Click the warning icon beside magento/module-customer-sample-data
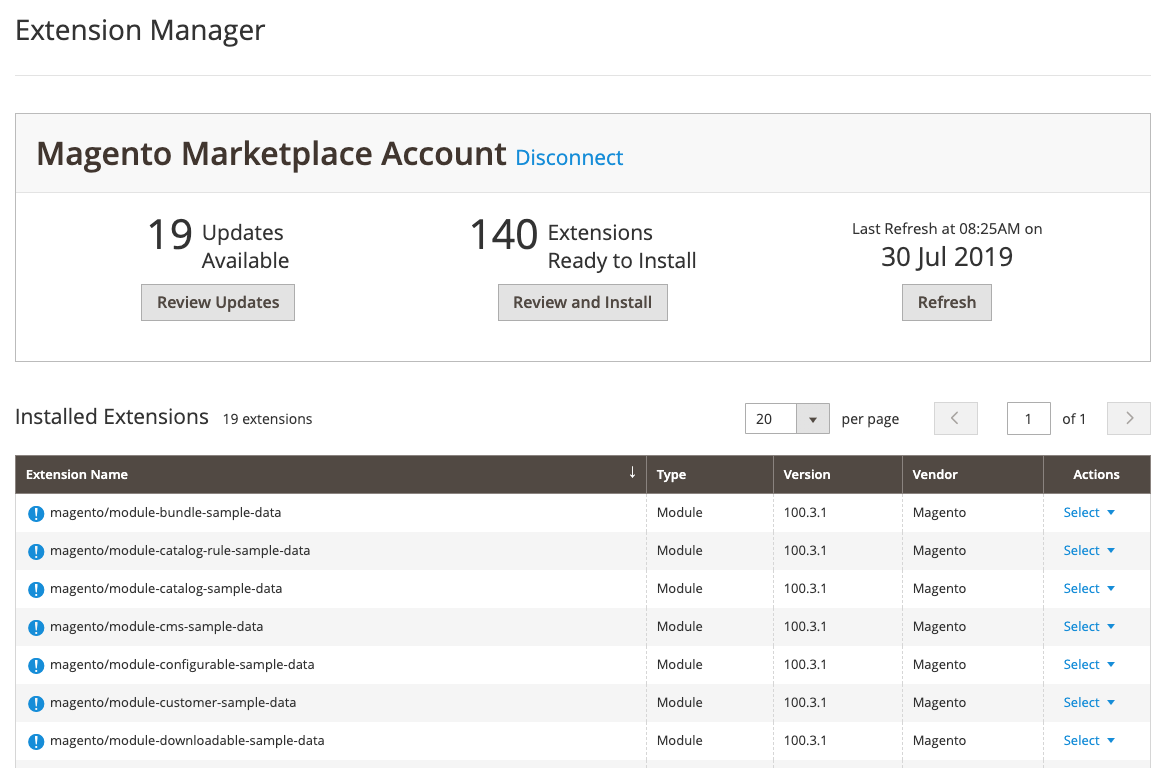 tap(36, 702)
